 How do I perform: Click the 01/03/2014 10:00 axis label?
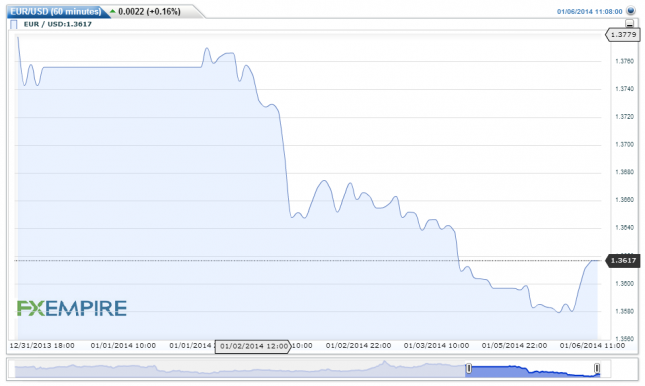click(436, 346)
